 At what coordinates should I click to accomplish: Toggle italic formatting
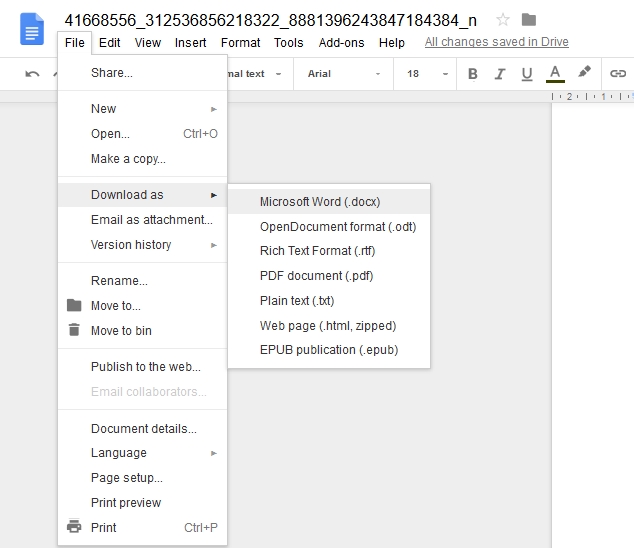coord(499,74)
